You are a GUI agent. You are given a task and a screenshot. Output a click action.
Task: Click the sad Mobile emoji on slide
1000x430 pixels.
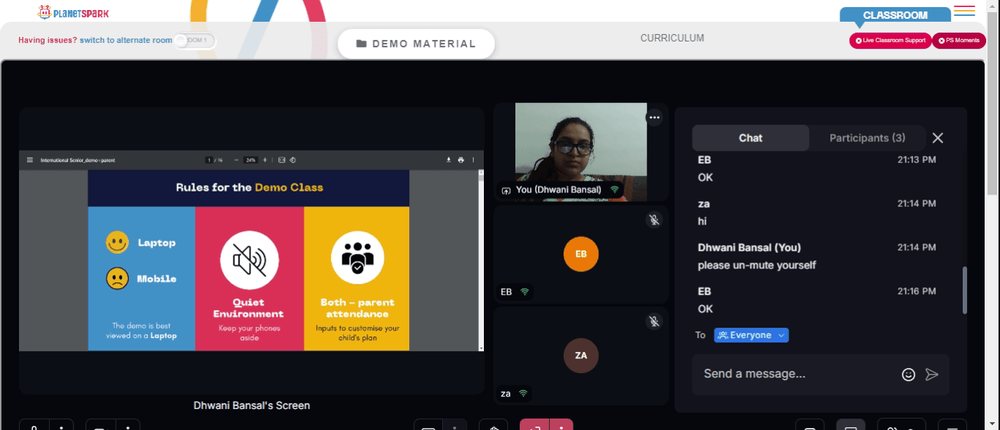coord(117,279)
